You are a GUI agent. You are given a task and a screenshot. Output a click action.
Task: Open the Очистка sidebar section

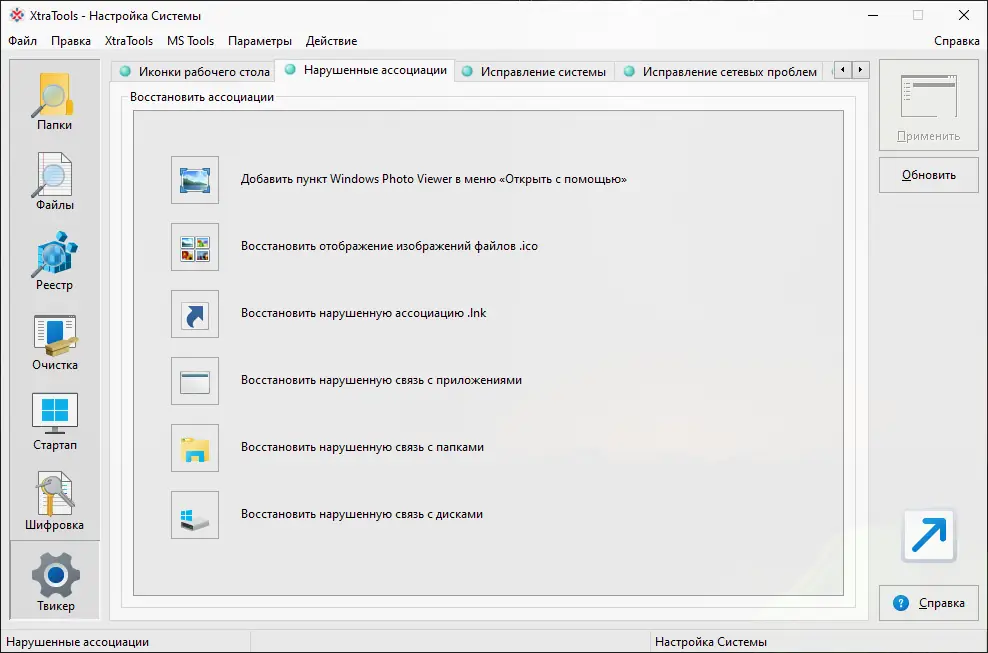pos(54,341)
